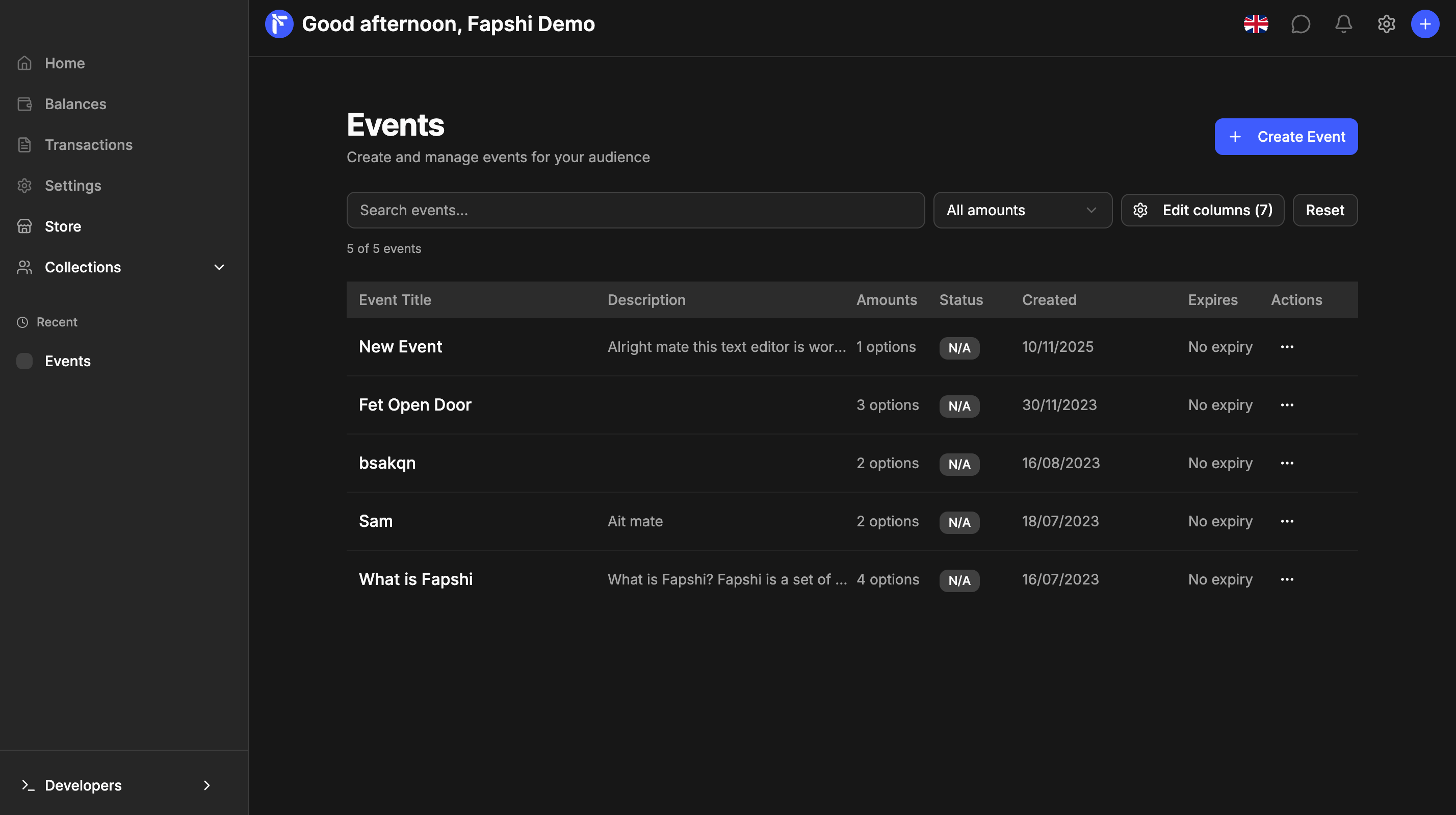Click N/A status badge for Sam
The height and width of the screenshot is (815, 1456).
click(x=959, y=522)
